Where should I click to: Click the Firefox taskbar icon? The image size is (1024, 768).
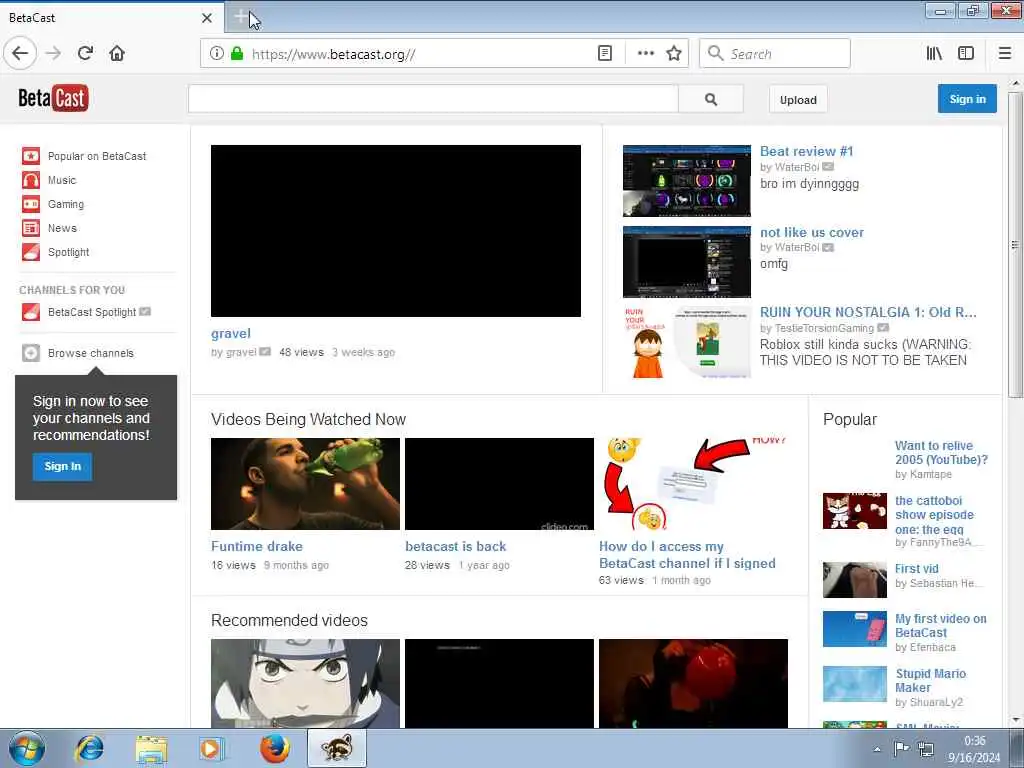[x=274, y=749]
